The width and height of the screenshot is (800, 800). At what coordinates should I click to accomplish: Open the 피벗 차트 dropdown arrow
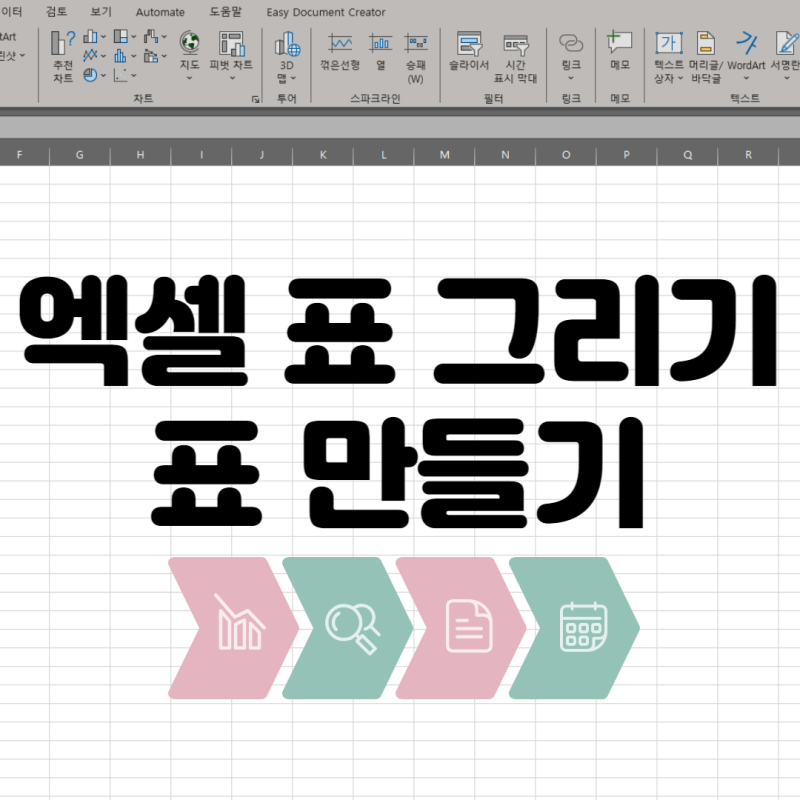(x=232, y=78)
